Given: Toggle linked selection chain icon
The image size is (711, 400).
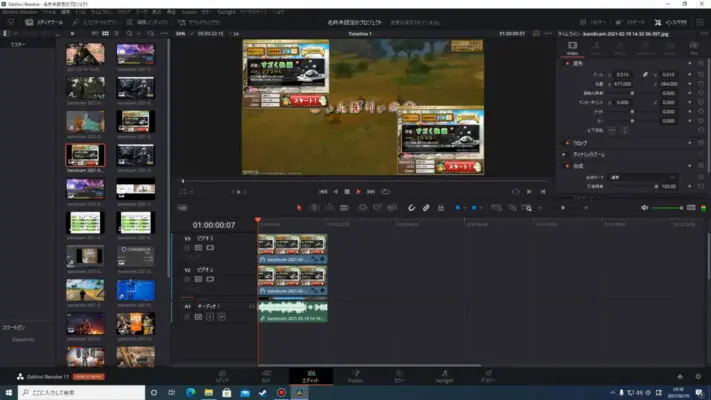Looking at the screenshot, I should click(x=426, y=208).
